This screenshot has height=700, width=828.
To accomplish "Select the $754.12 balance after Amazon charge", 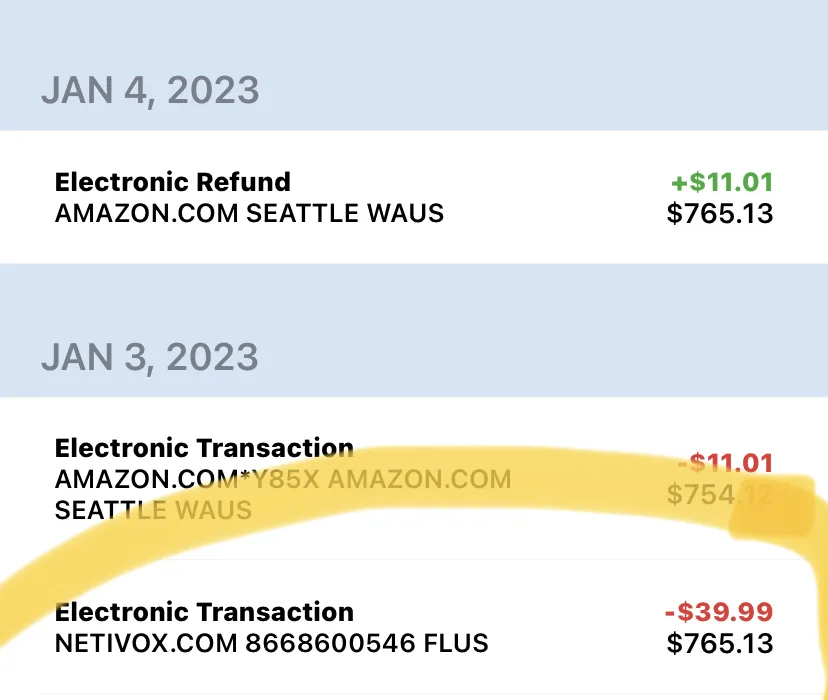I will (x=720, y=495).
